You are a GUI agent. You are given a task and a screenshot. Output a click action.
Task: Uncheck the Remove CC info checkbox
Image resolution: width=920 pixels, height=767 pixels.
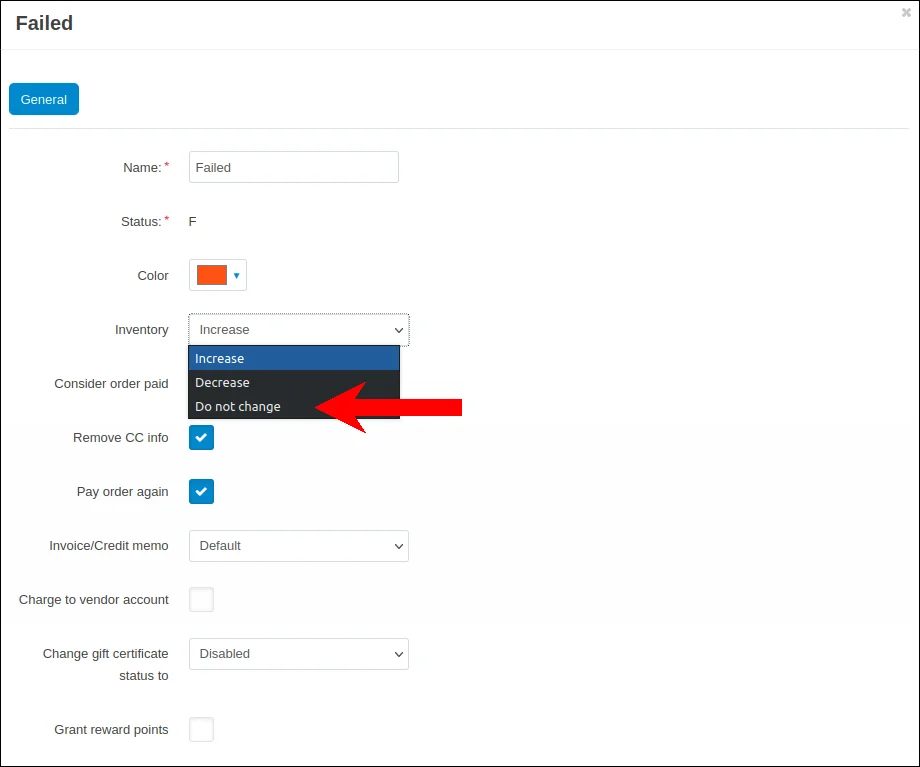coord(201,438)
